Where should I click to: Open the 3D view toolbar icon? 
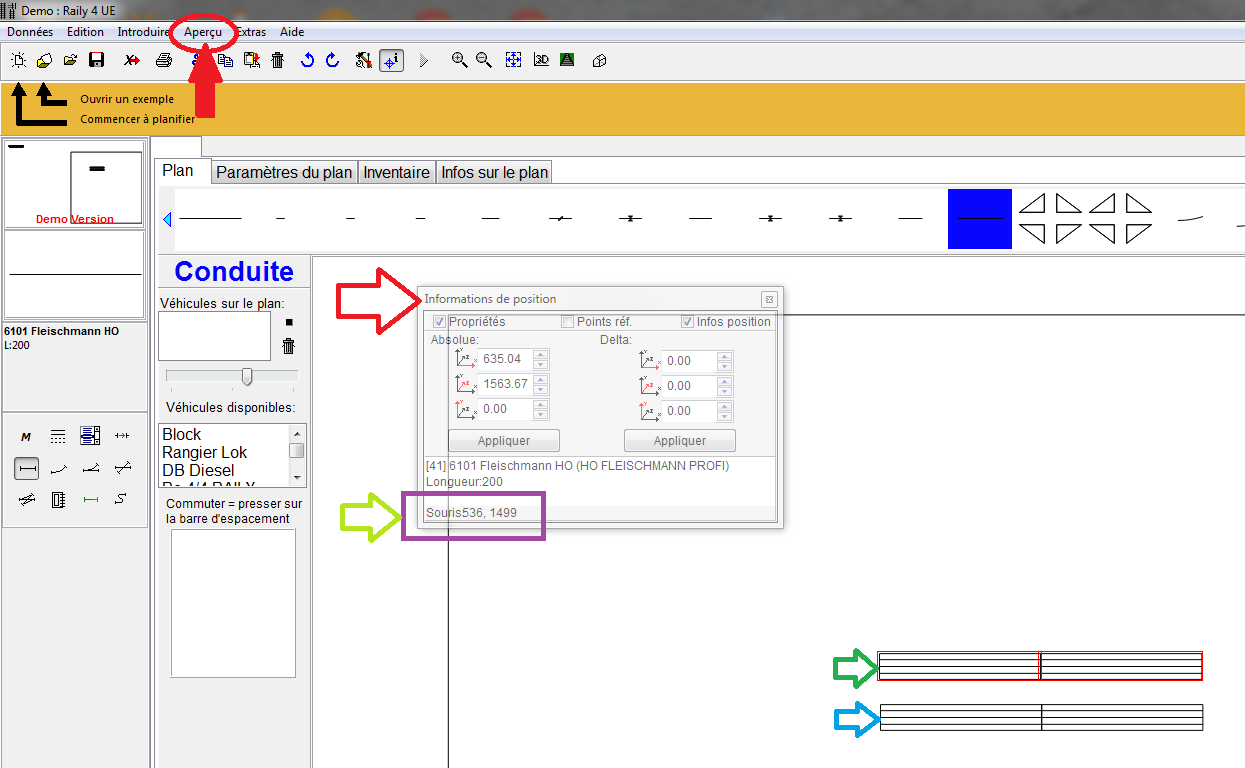(x=541, y=60)
